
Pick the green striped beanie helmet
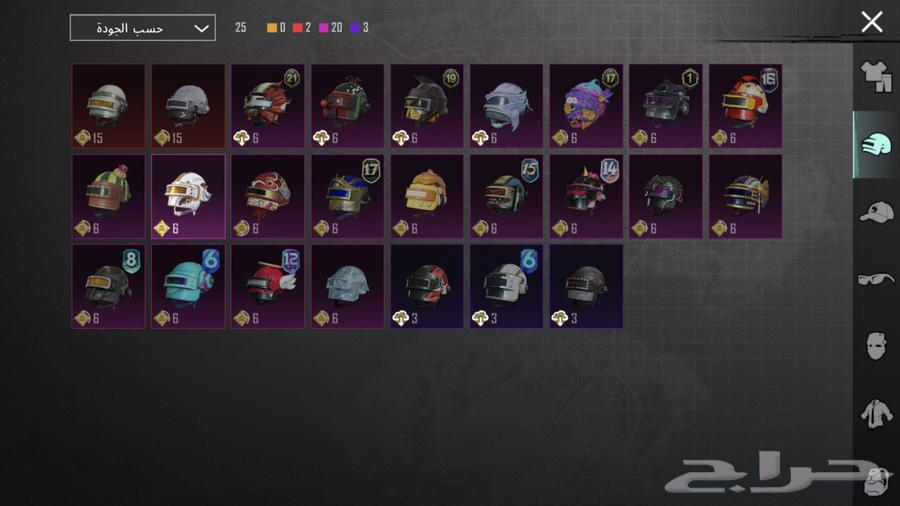108,196
